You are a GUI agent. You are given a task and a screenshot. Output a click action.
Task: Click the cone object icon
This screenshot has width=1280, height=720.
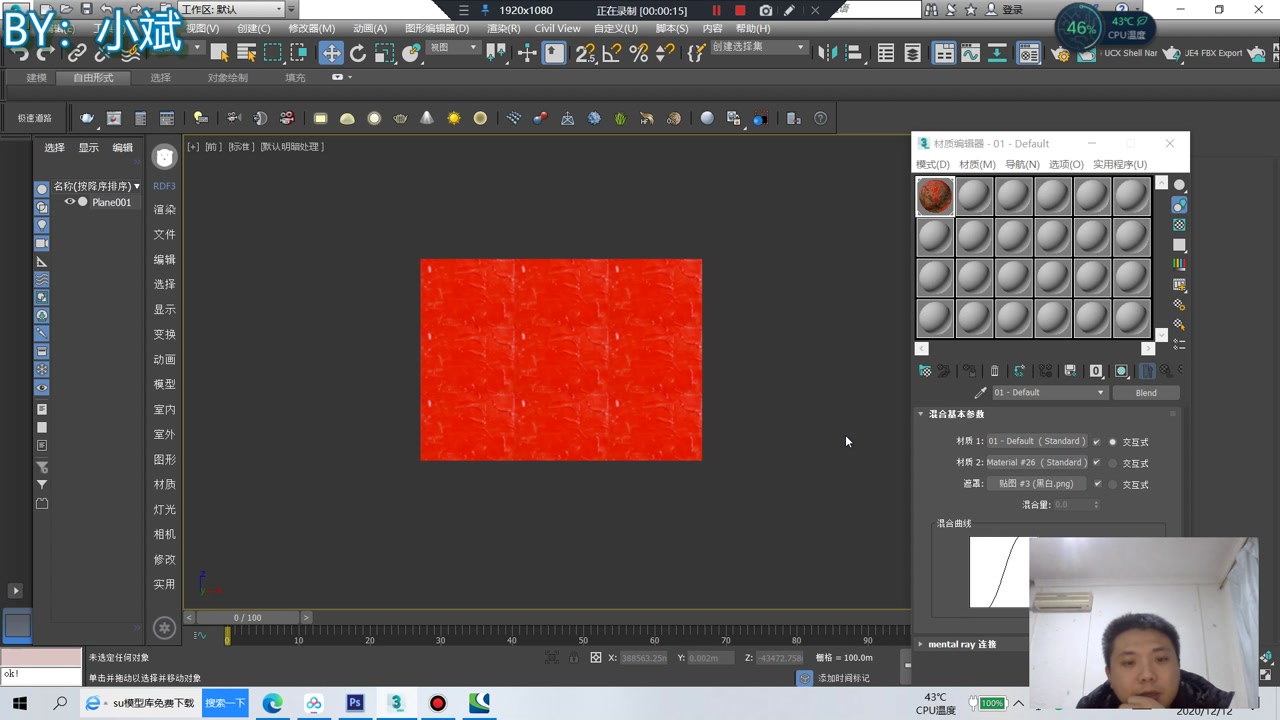[x=427, y=118]
